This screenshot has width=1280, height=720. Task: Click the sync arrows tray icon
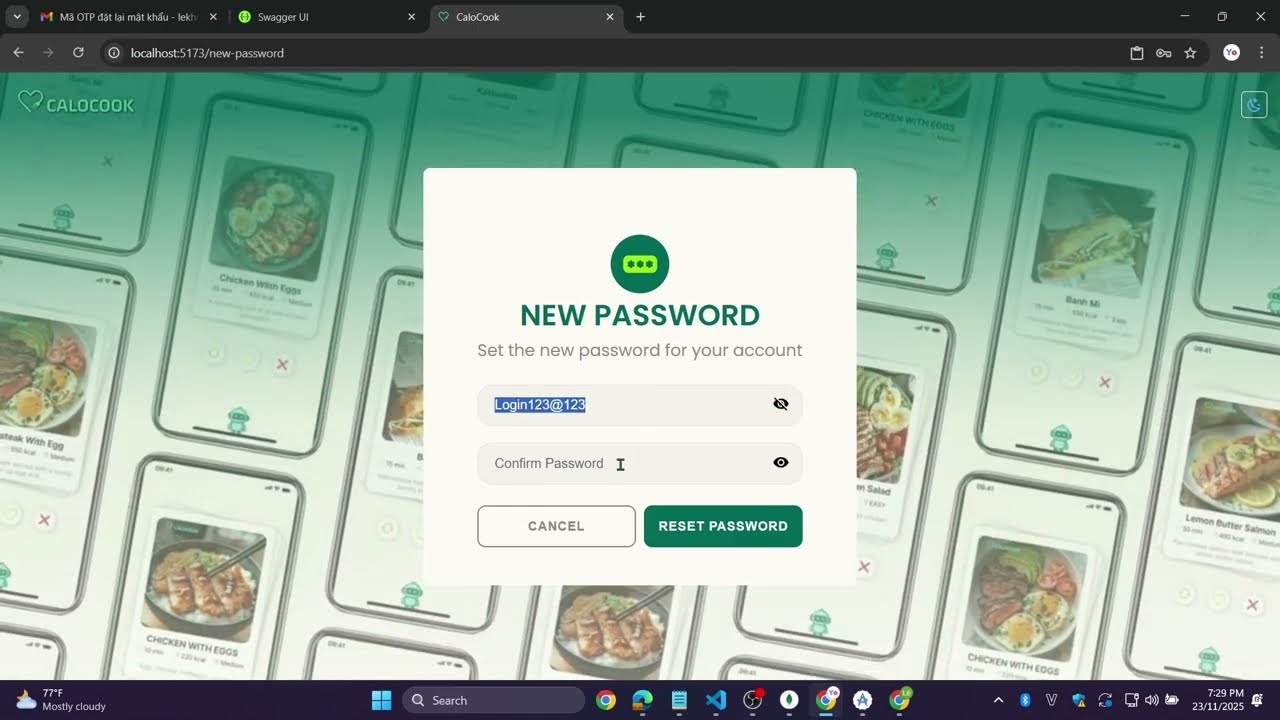click(x=1105, y=700)
